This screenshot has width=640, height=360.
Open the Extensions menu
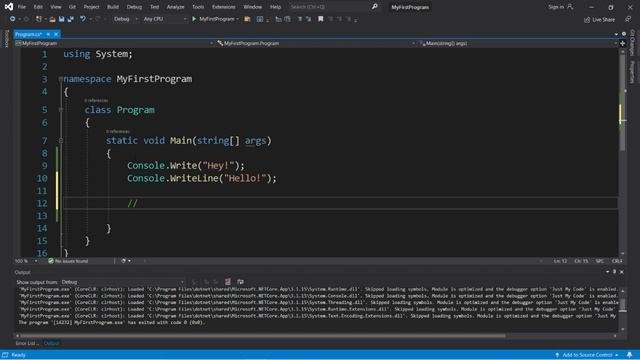(x=224, y=7)
